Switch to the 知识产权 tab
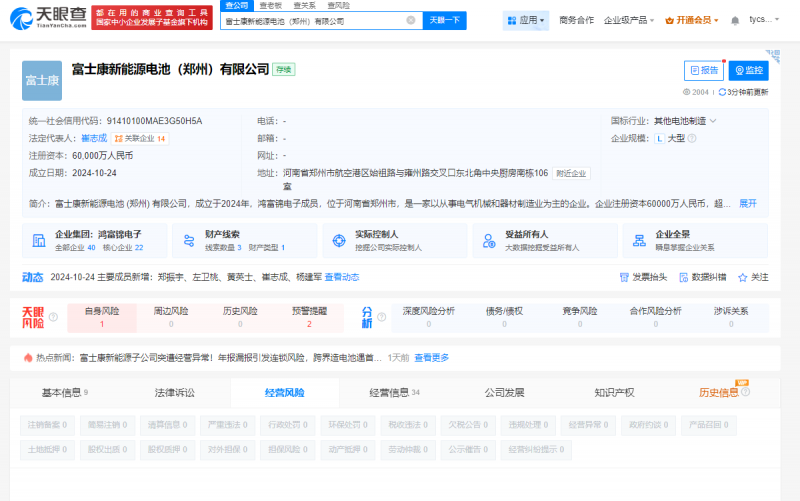This screenshot has height=501, width=800. (x=614, y=392)
